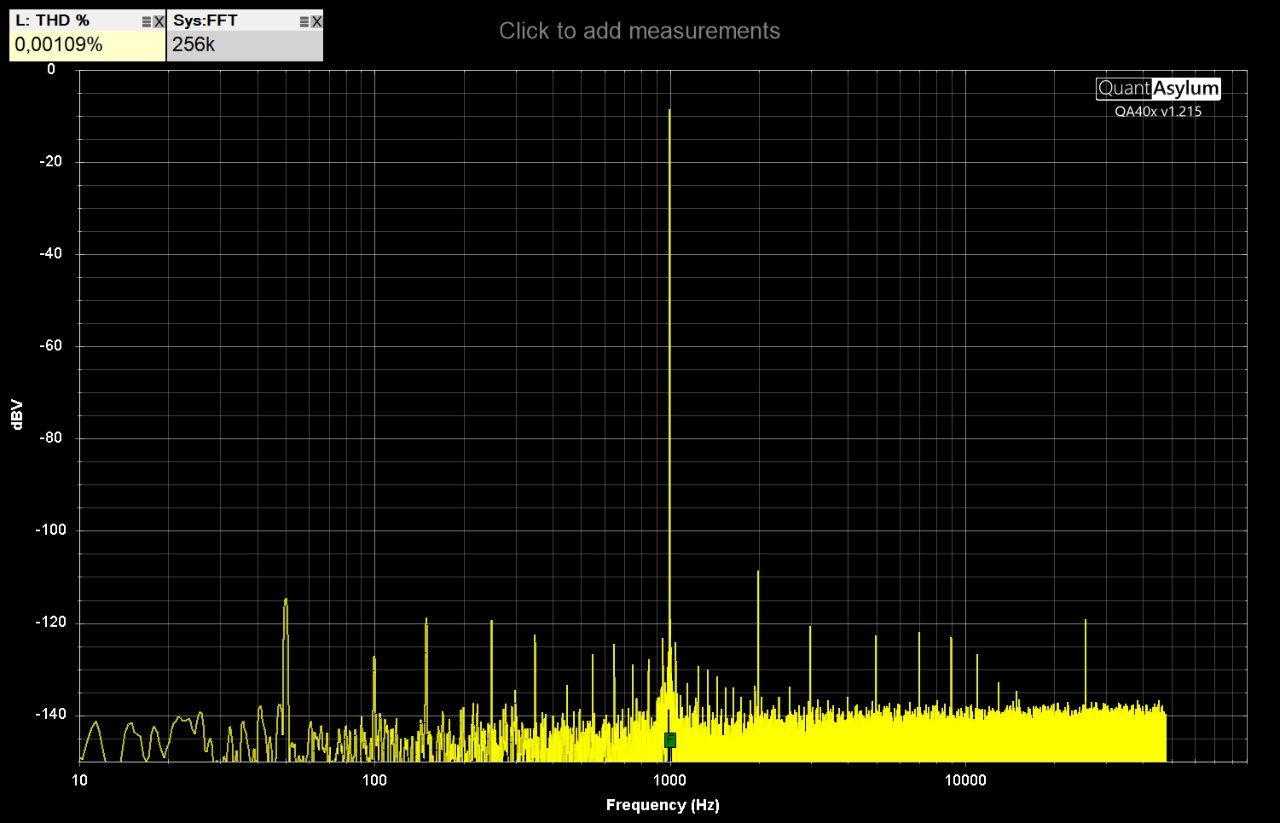Click the 0,00109% THD value
Image resolution: width=1280 pixels, height=823 pixels.
click(x=58, y=46)
